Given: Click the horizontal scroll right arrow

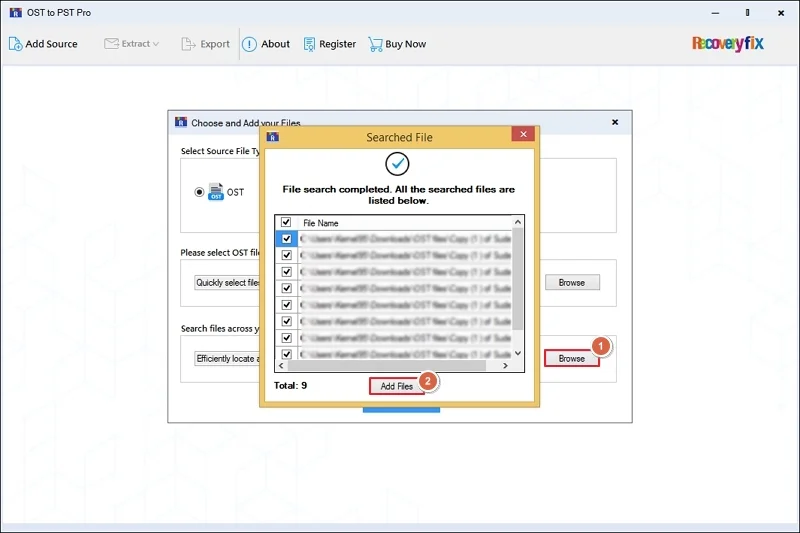Looking at the screenshot, I should (505, 366).
